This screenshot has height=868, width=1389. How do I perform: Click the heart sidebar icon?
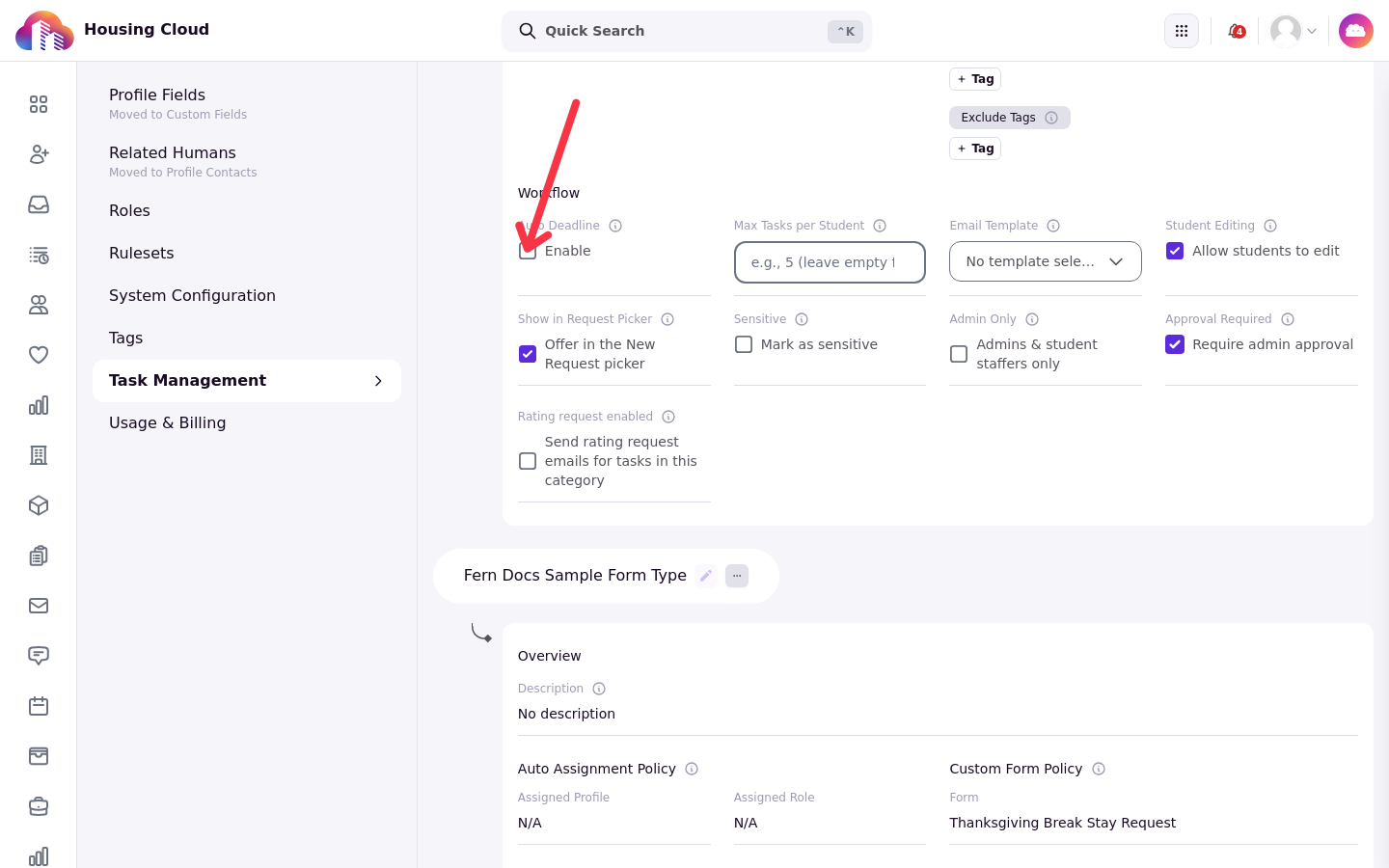point(39,355)
